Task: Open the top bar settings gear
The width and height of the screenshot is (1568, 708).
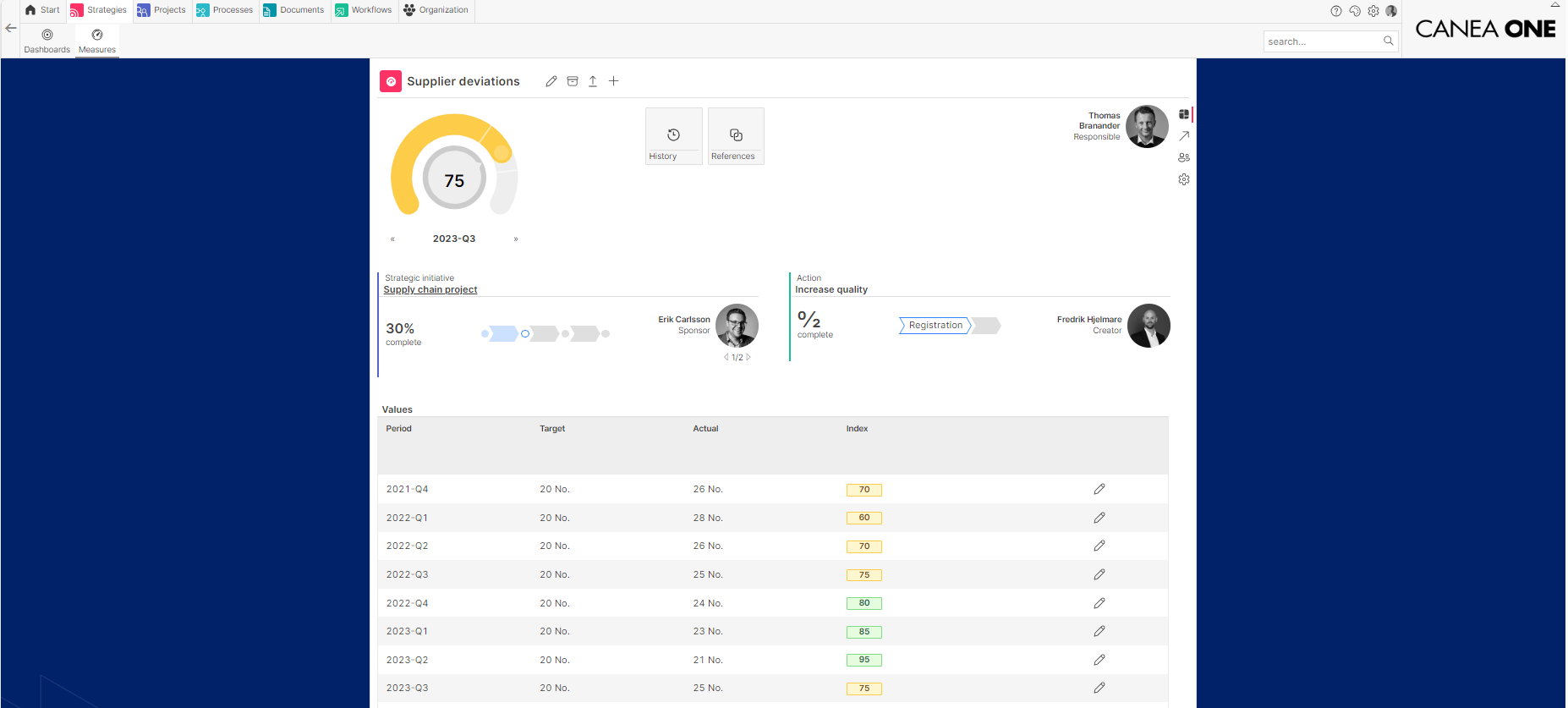Action: pyautogui.click(x=1373, y=11)
